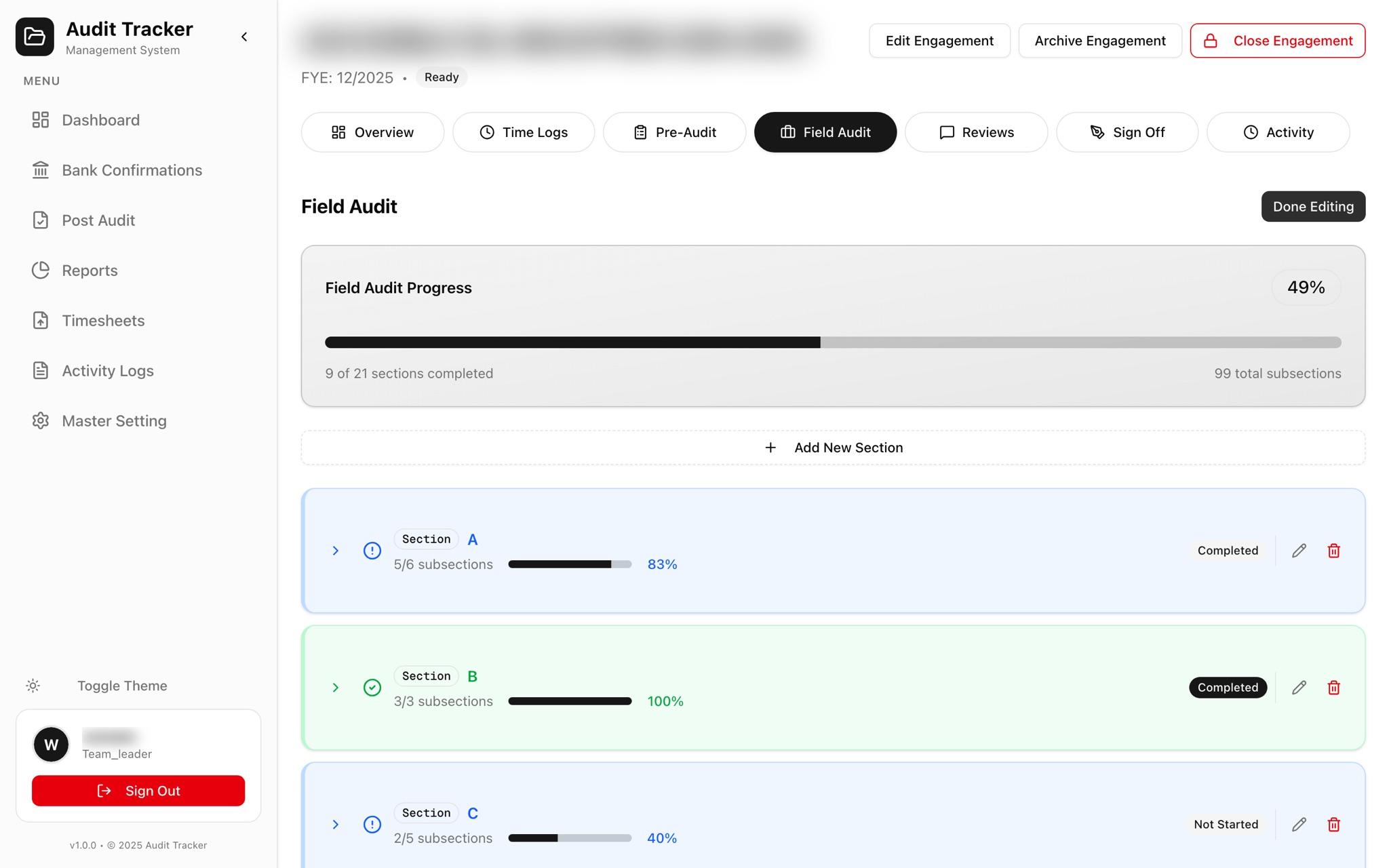
Task: View the Activity tab
Action: point(1278,132)
